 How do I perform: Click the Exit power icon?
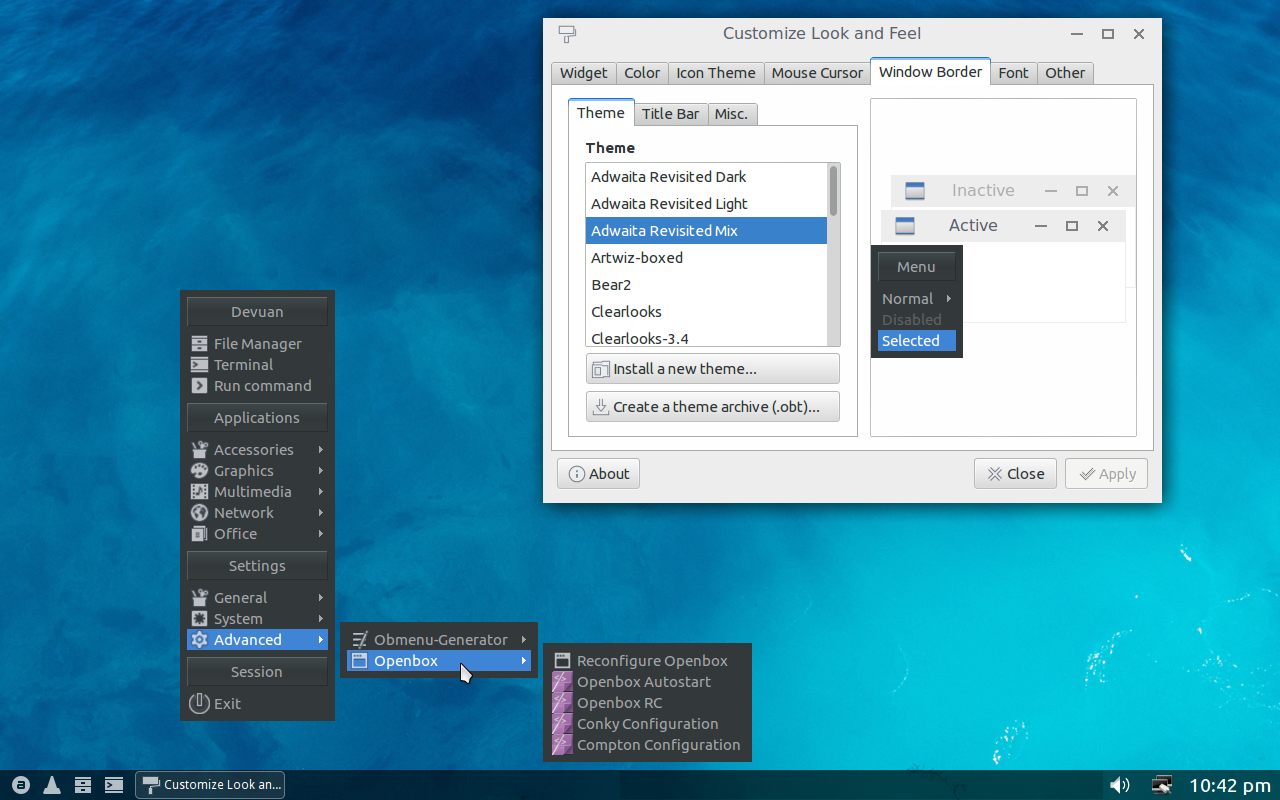click(199, 703)
